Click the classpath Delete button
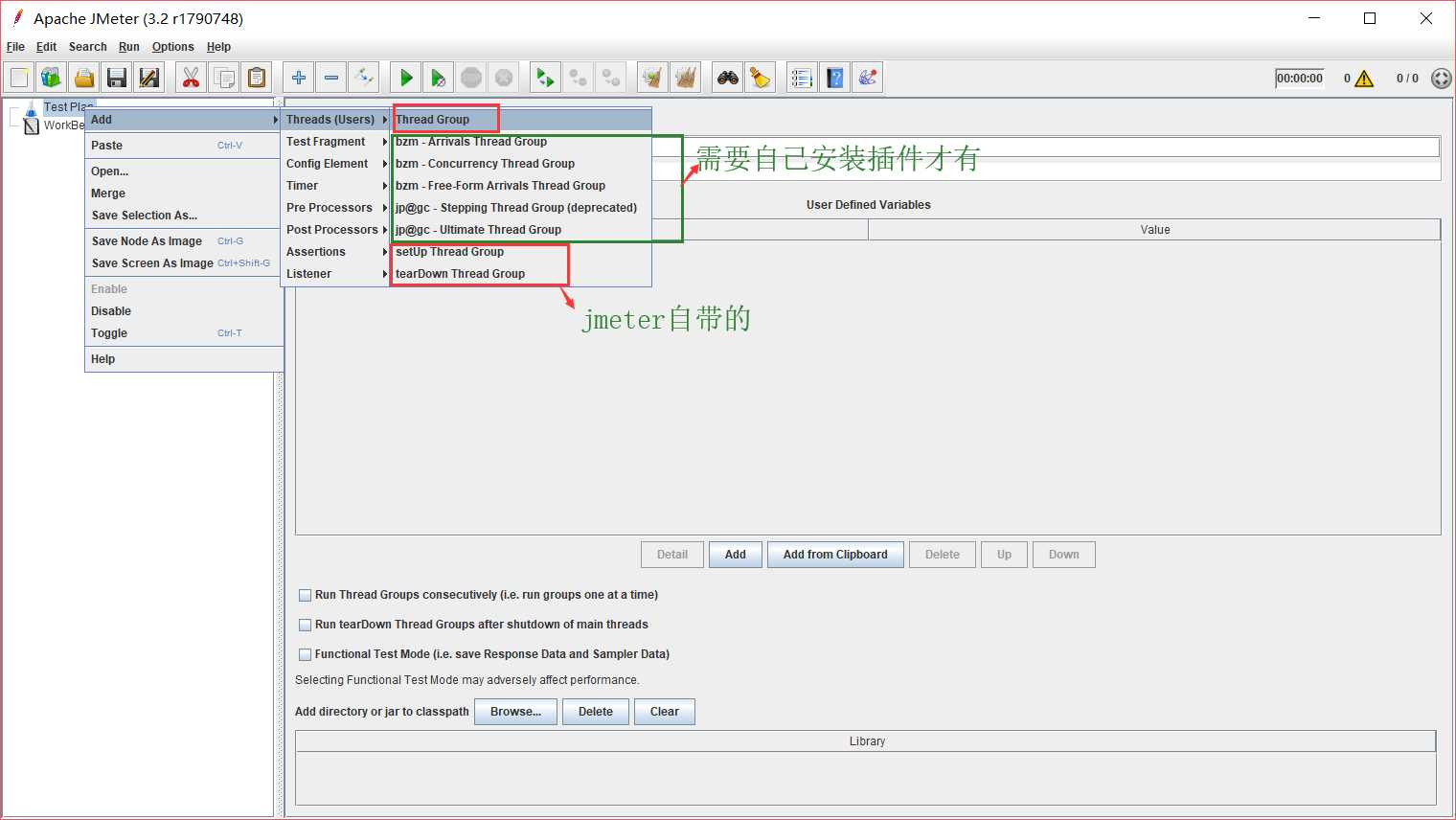Image resolution: width=1456 pixels, height=820 pixels. (x=595, y=712)
